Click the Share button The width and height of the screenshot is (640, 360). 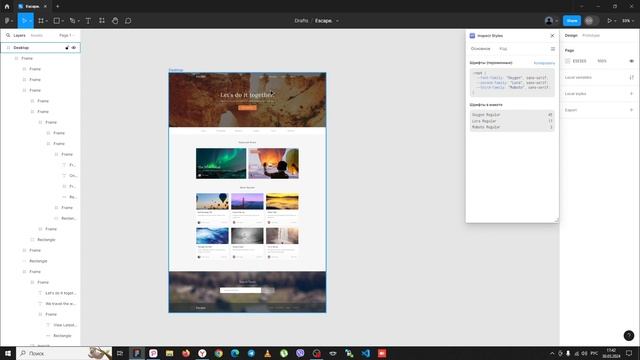point(572,20)
